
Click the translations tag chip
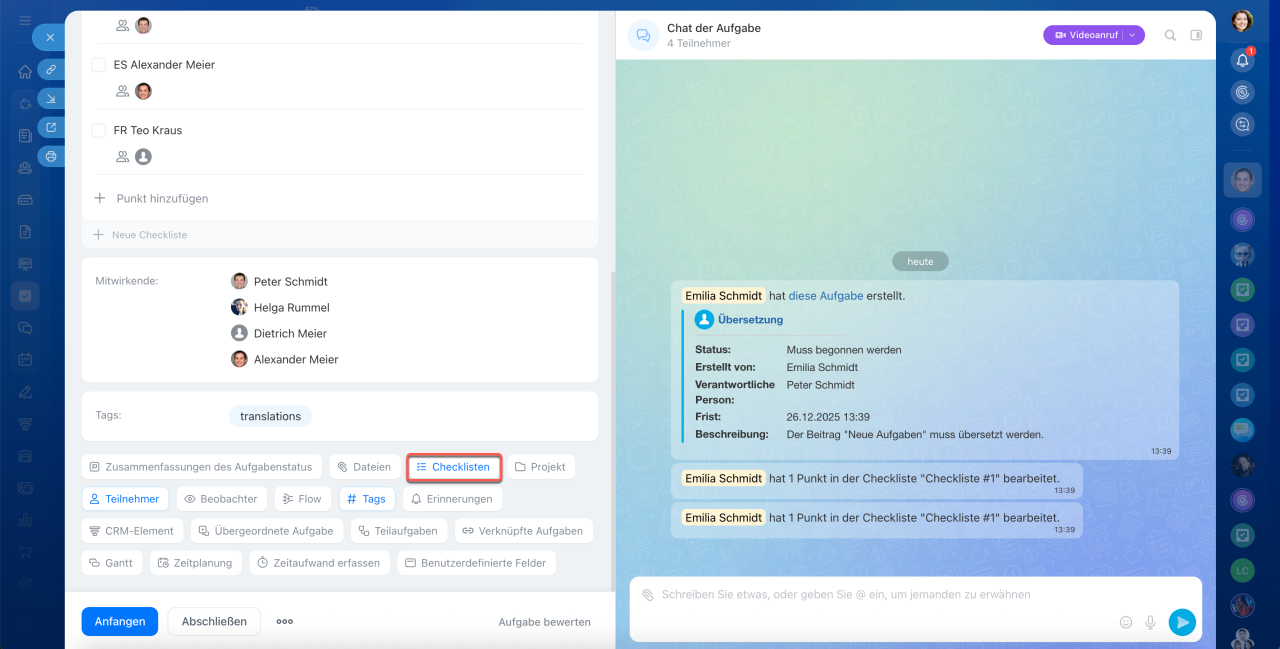point(270,416)
